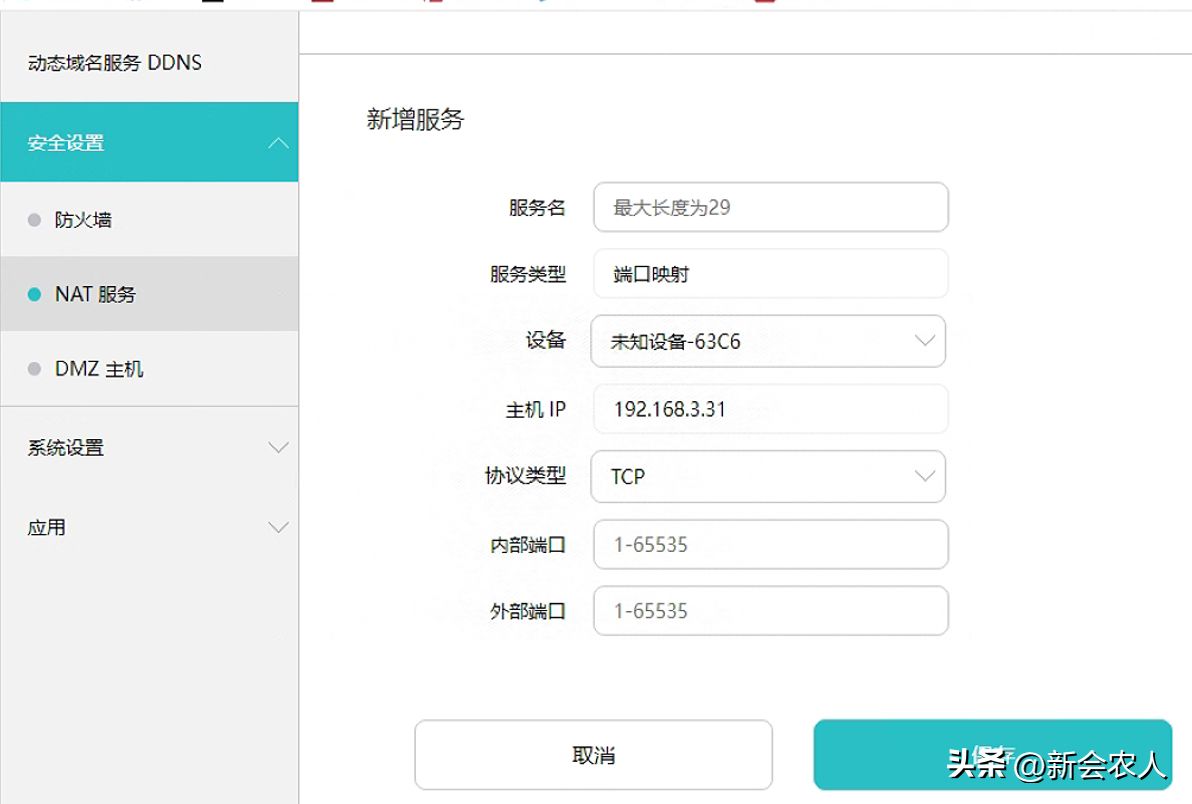Click the 主机 IP field with 192.168.3.31

pos(770,409)
